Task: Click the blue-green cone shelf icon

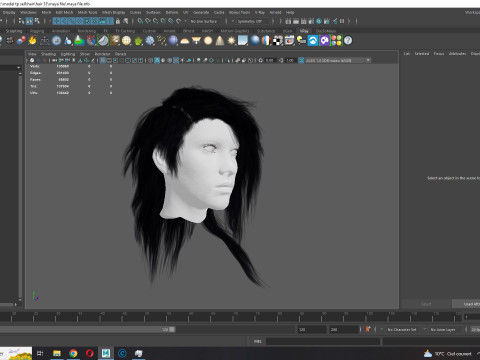Action: [x=79, y=41]
